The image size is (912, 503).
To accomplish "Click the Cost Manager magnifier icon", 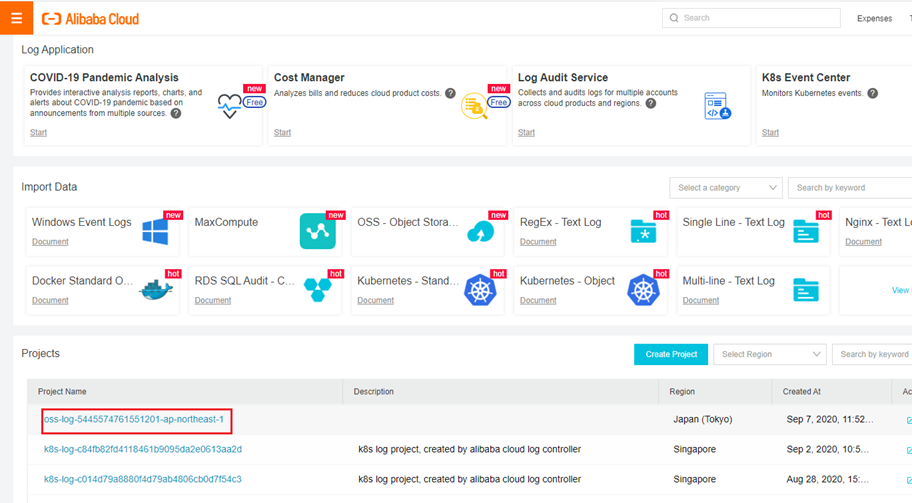I will pos(474,106).
